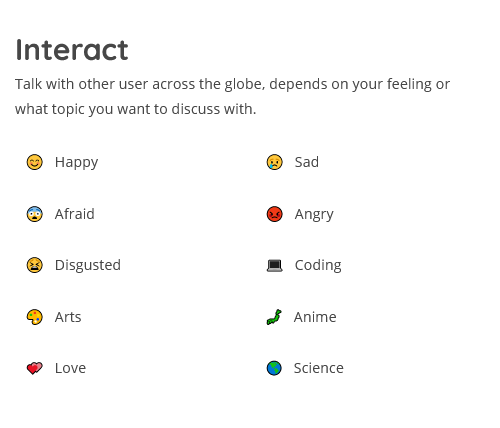Join the Angry conversation
Screen dimensions: 500x428
point(314,215)
